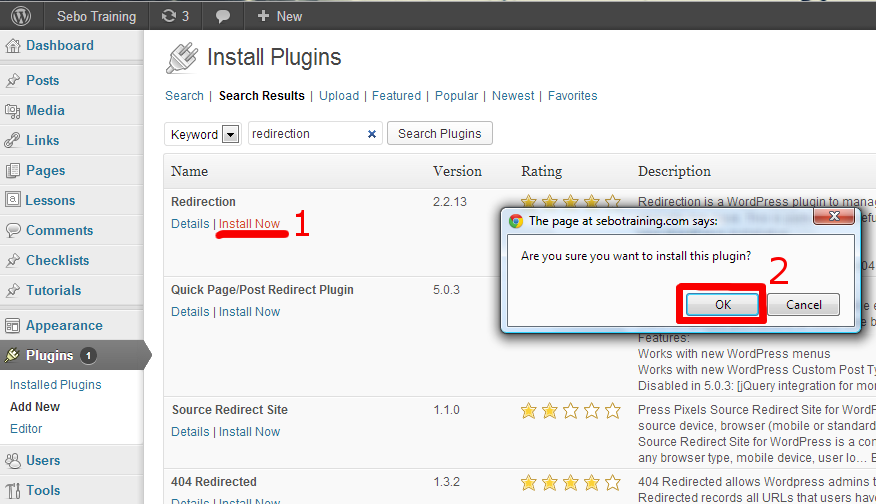Click the 404 Redirected star rating
The image size is (876, 504).
(x=570, y=482)
